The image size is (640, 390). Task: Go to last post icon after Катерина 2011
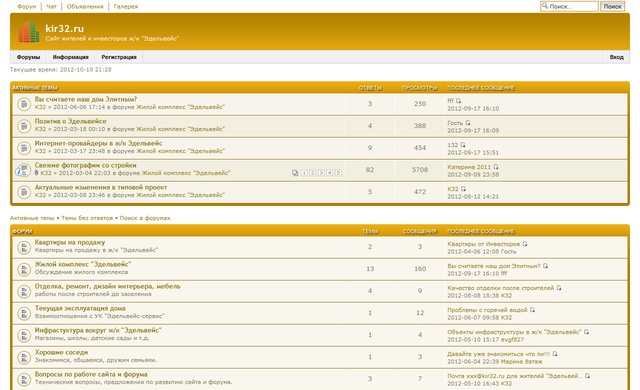click(x=496, y=167)
